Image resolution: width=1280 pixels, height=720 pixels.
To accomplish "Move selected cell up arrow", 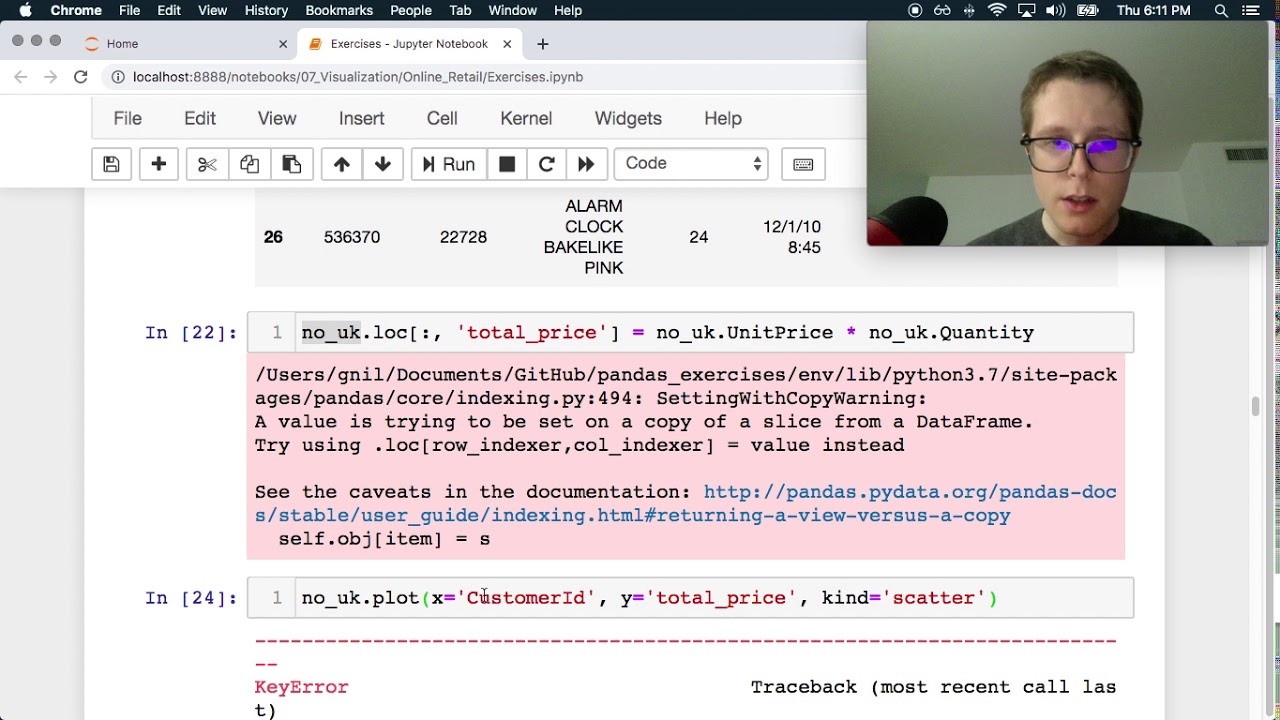I will (x=341, y=164).
